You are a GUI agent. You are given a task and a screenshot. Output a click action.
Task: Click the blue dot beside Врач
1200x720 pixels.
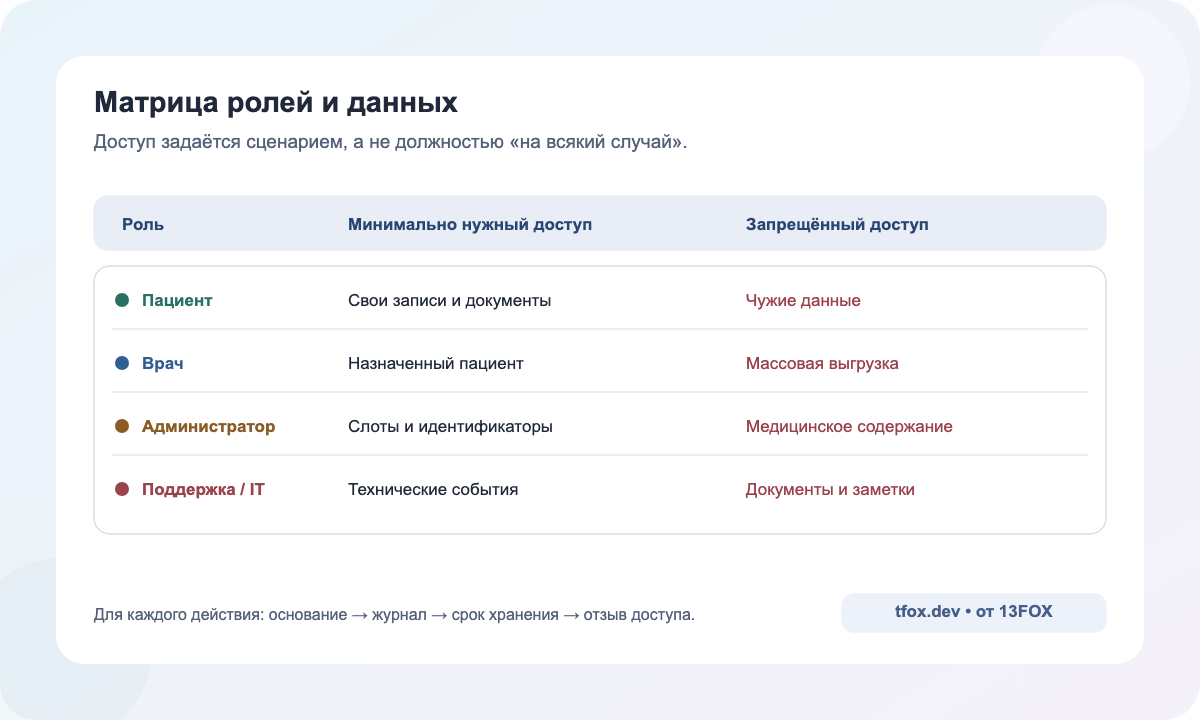click(x=122, y=363)
